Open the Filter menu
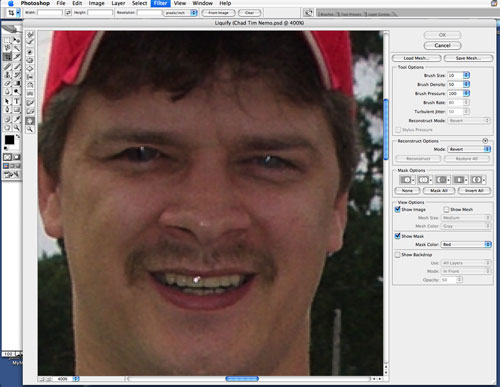The image size is (500, 387). 160,3
